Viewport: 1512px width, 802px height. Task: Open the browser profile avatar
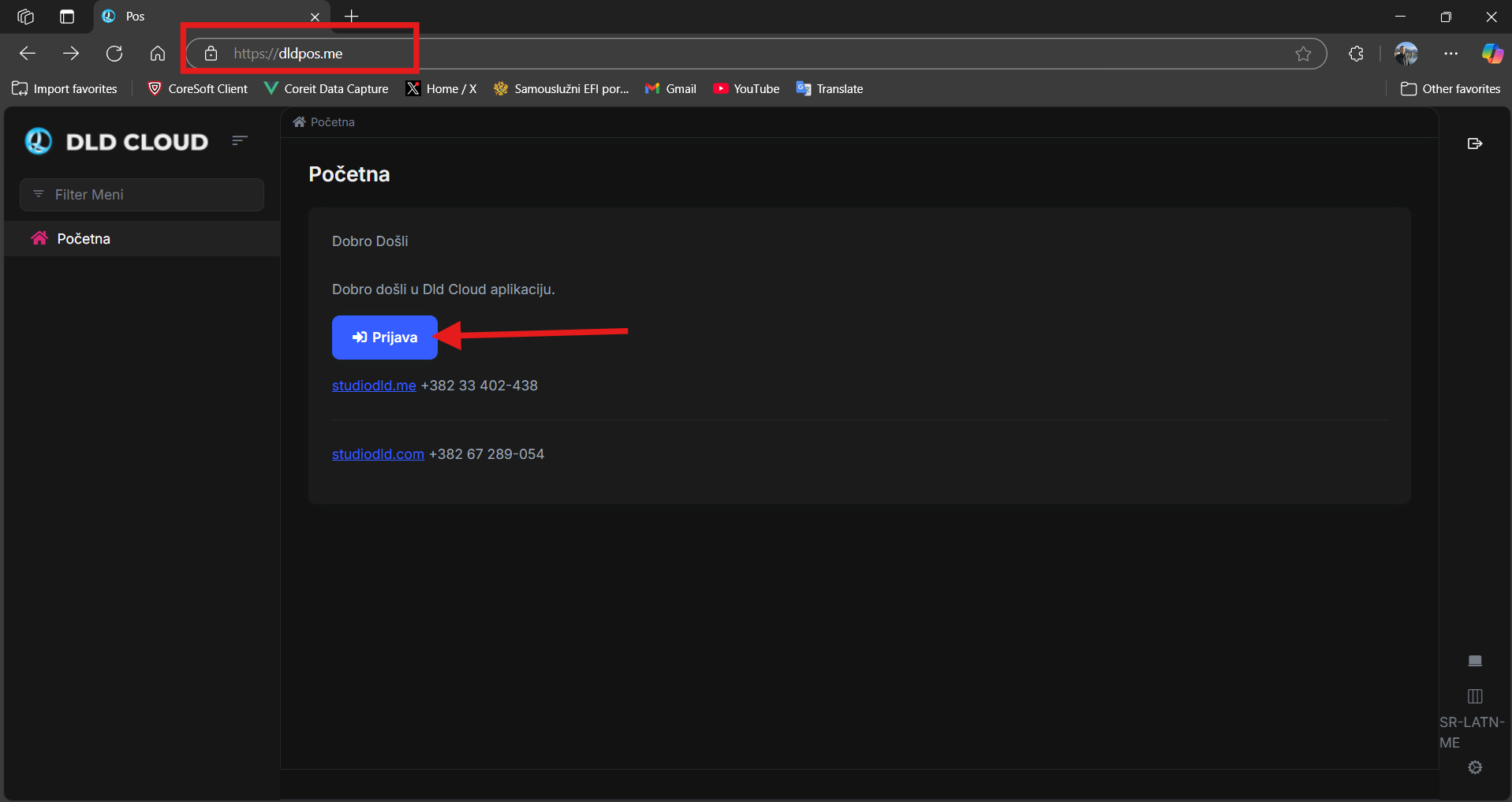pos(1406,54)
